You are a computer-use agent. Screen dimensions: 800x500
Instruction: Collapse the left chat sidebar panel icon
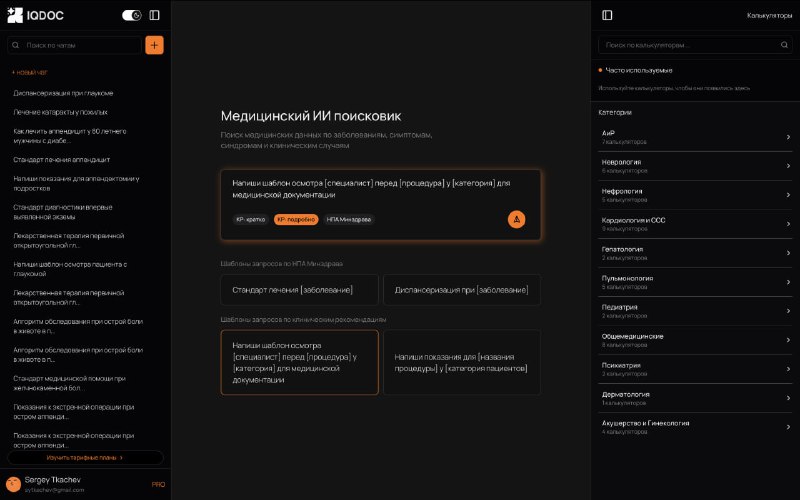154,15
